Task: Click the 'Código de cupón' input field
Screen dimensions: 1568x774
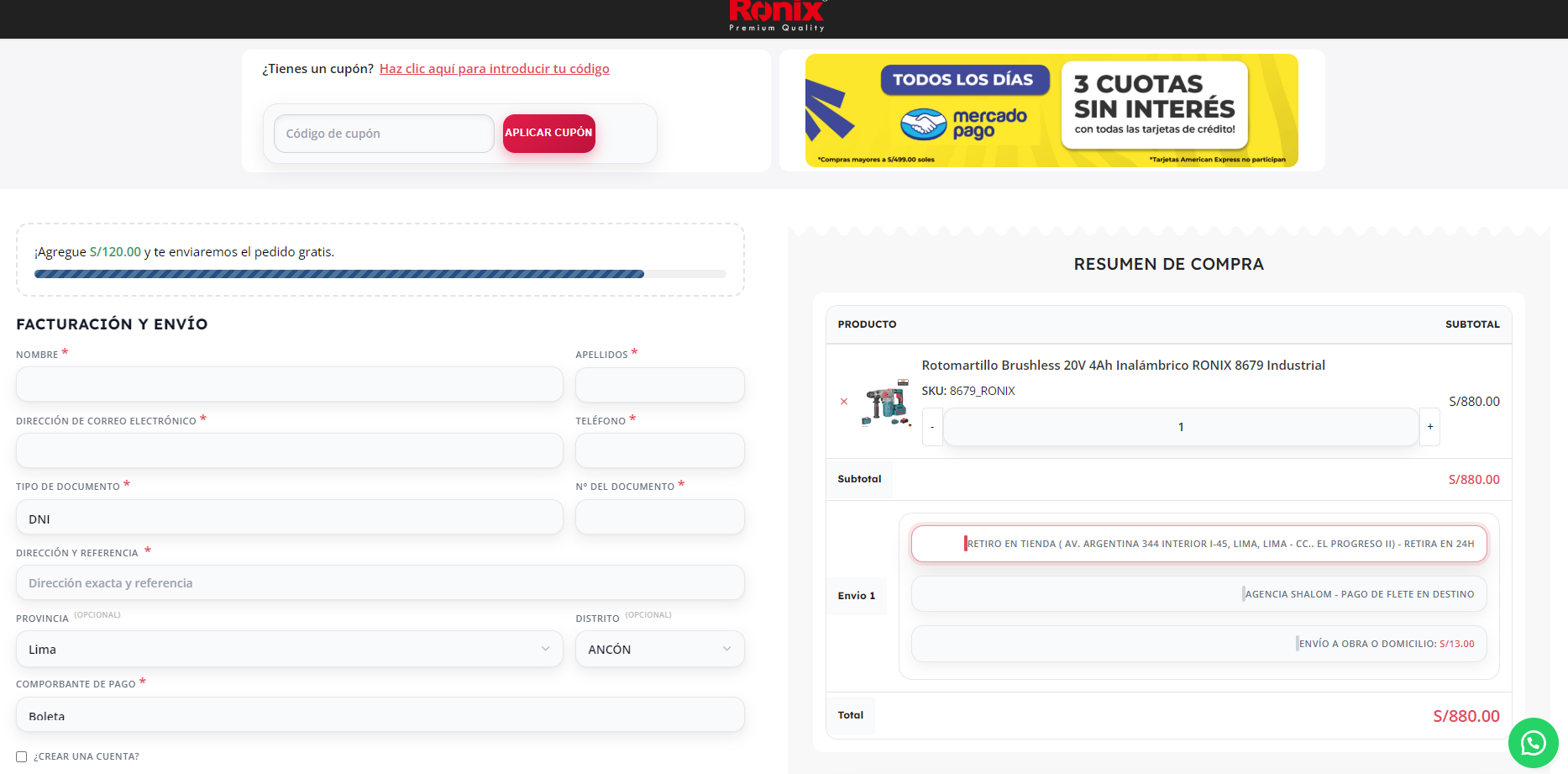Action: 384,134
